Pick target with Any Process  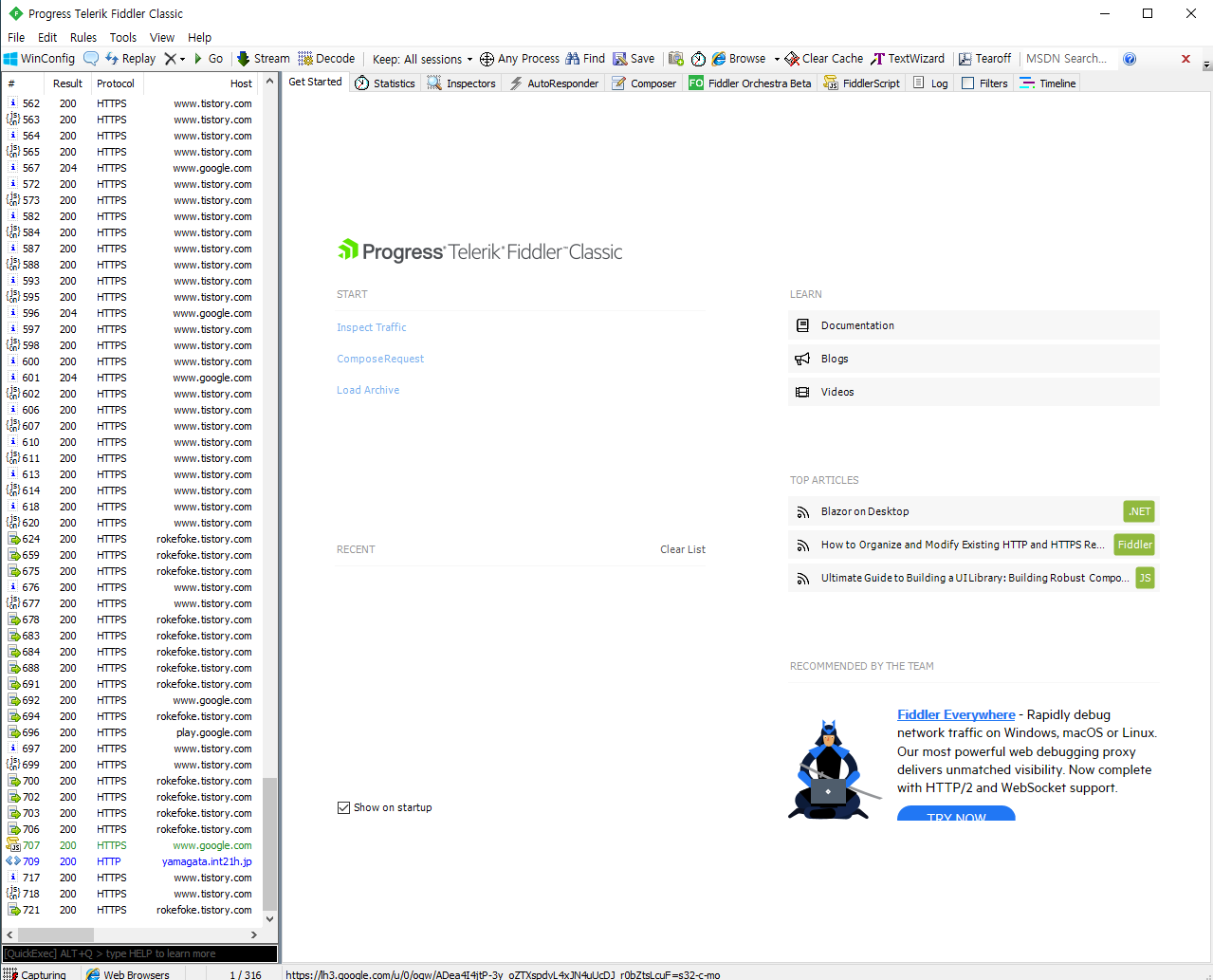pos(519,59)
